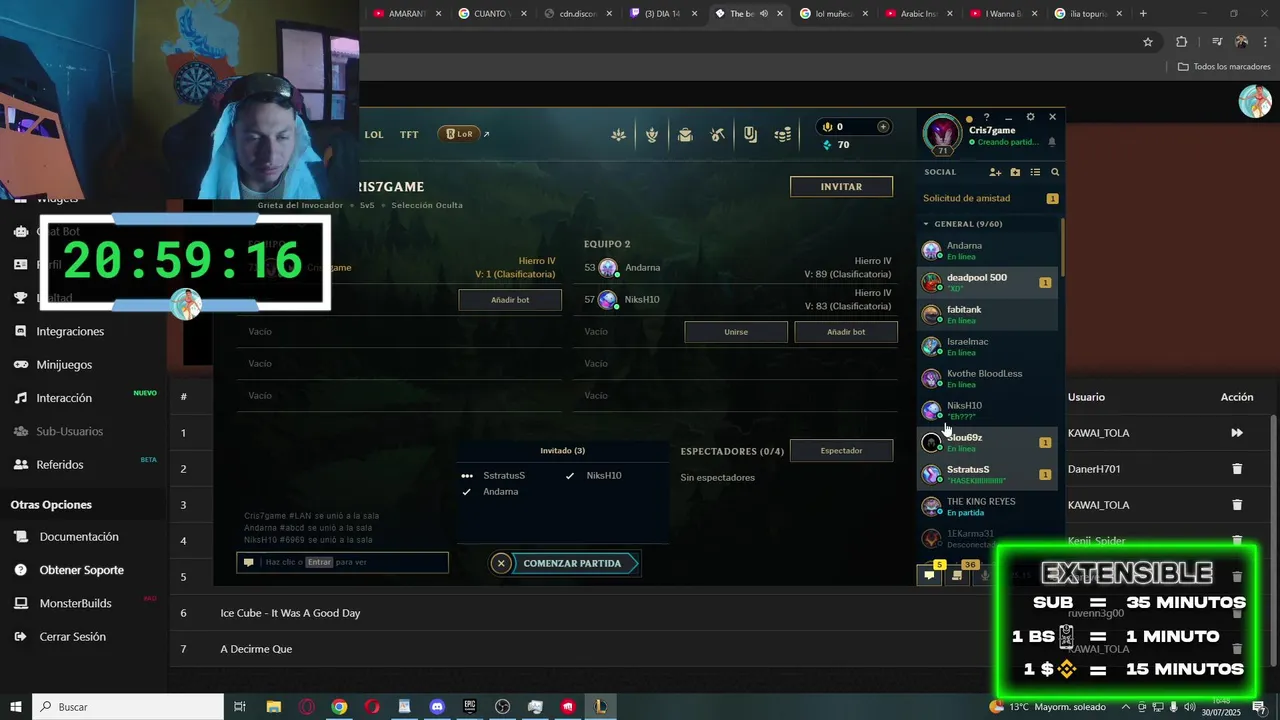The height and width of the screenshot is (720, 1280).
Task: Switch to the TFT tab
Action: tap(409, 134)
